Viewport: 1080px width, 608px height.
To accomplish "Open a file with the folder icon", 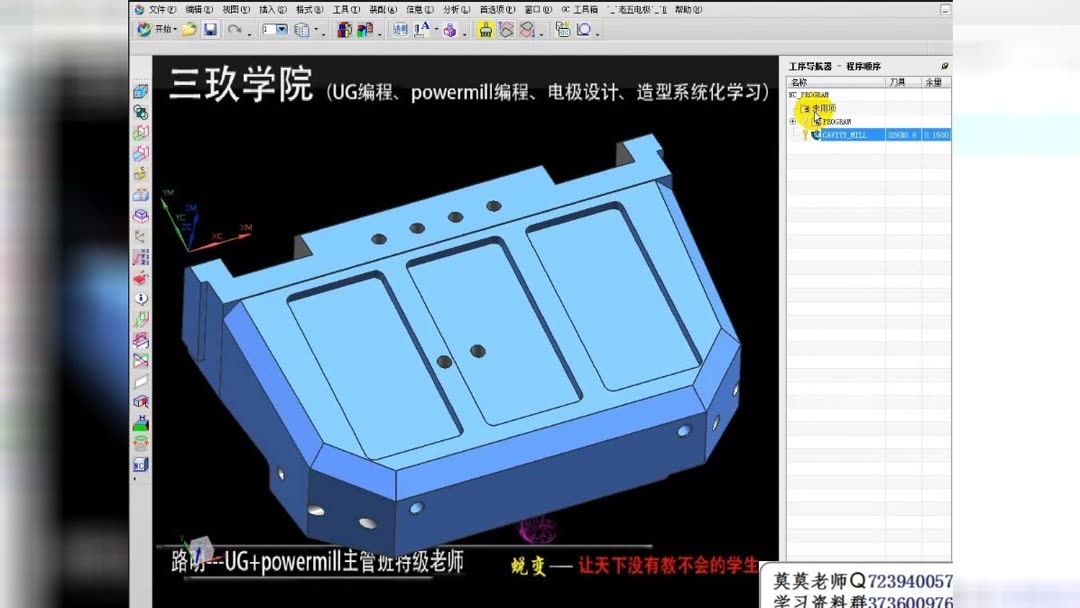I will coord(188,30).
